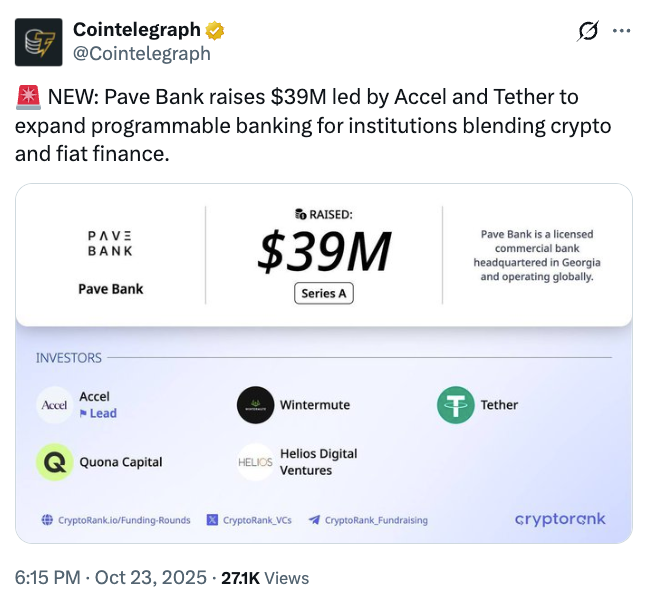Viewport: 649px width, 604px height.
Task: Click the $39M raised amount
Action: click(x=323, y=251)
